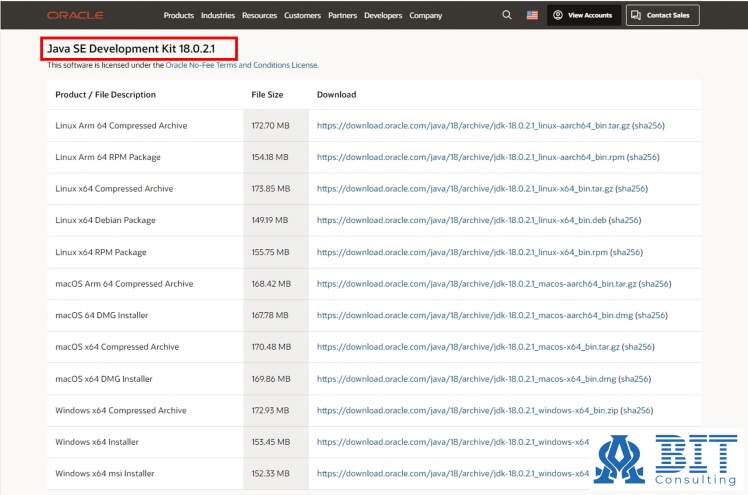Download jdk-18.0.2.1 macos-aarch64 dmg installer
Image resolution: width=748 pixels, height=495 pixels.
[x=475, y=315]
